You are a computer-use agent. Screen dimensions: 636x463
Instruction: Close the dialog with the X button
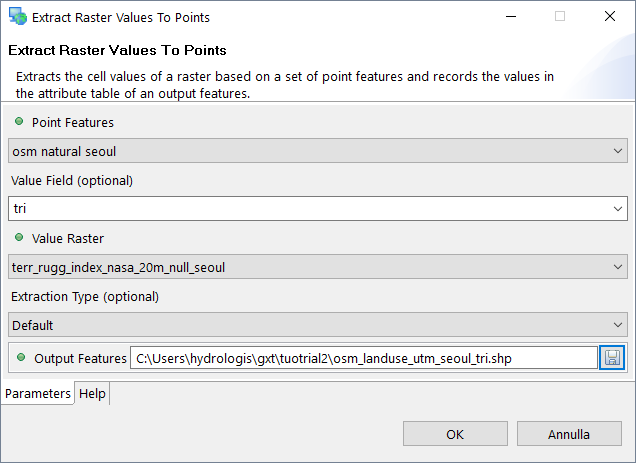click(609, 17)
